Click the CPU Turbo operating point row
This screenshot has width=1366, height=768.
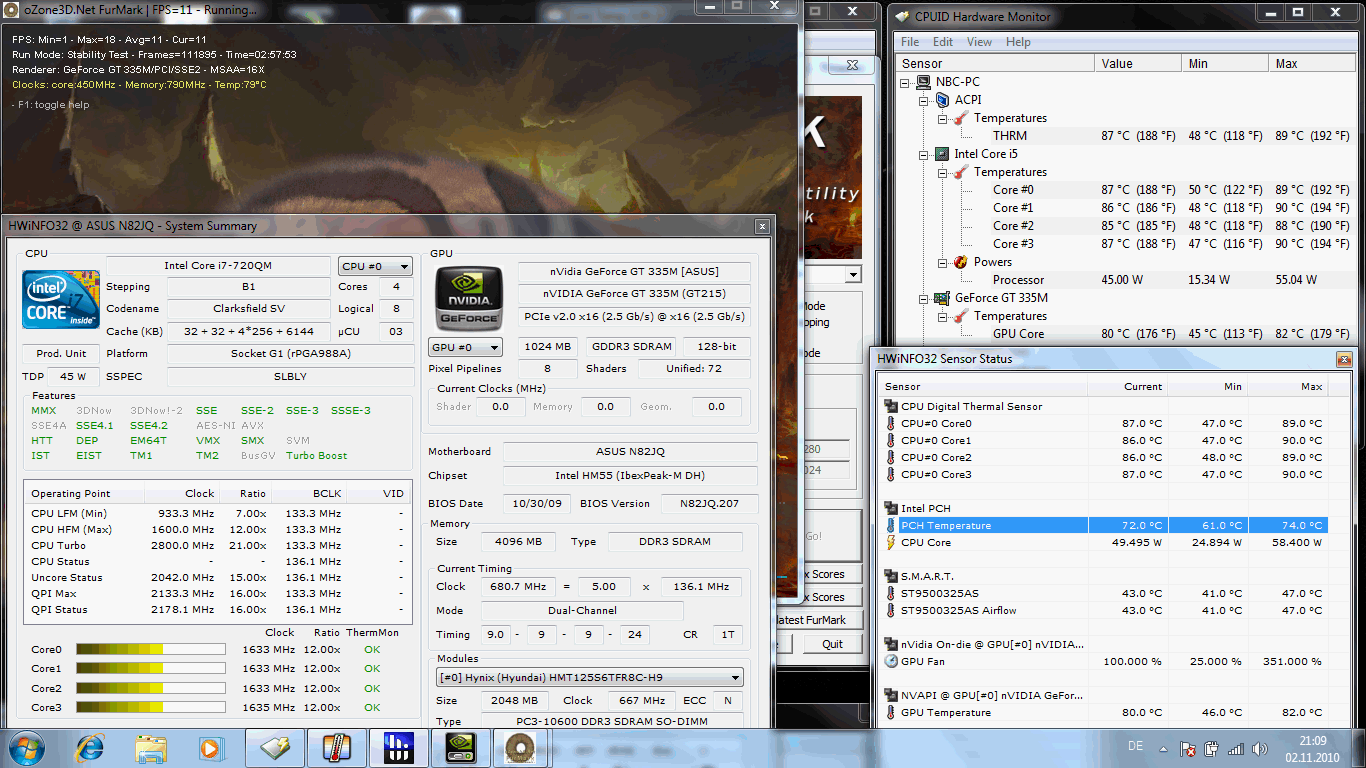(x=217, y=545)
